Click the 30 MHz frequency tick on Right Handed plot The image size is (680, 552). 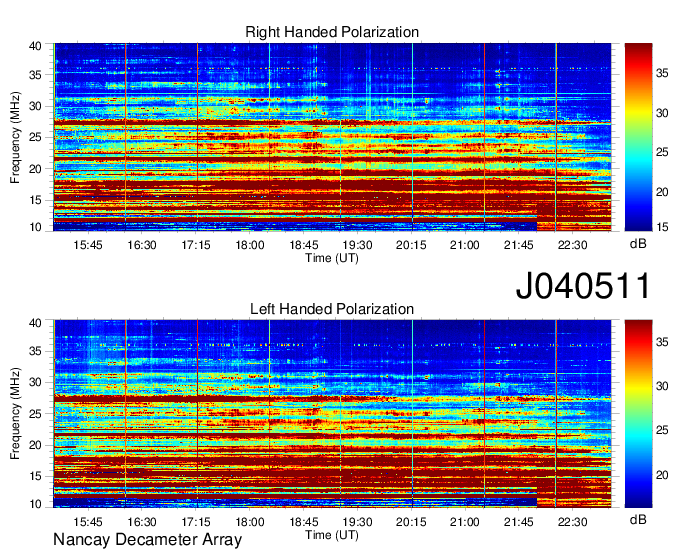[x=35, y=106]
